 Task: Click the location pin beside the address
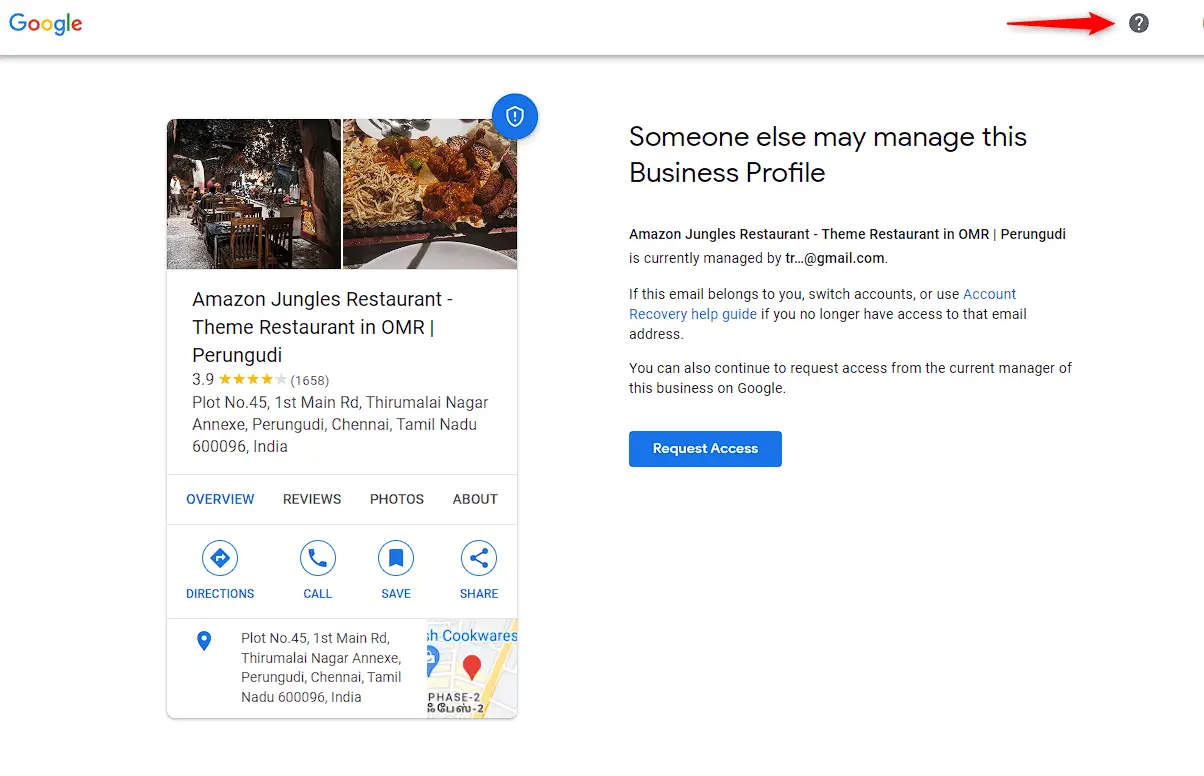(206, 642)
